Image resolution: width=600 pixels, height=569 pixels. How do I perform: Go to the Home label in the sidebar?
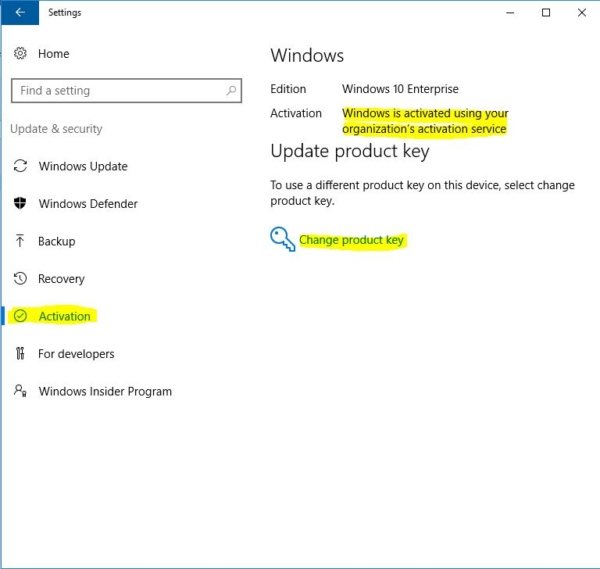(54, 53)
